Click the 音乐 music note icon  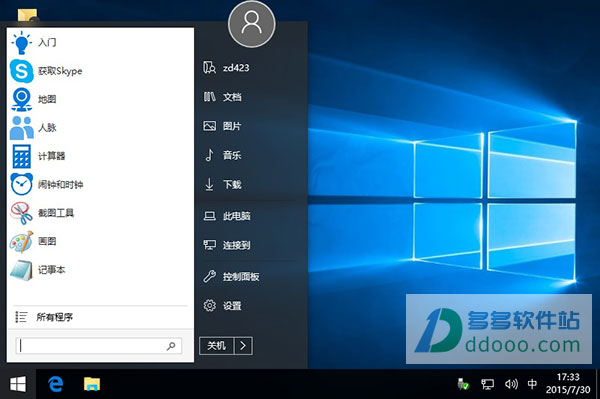209,155
